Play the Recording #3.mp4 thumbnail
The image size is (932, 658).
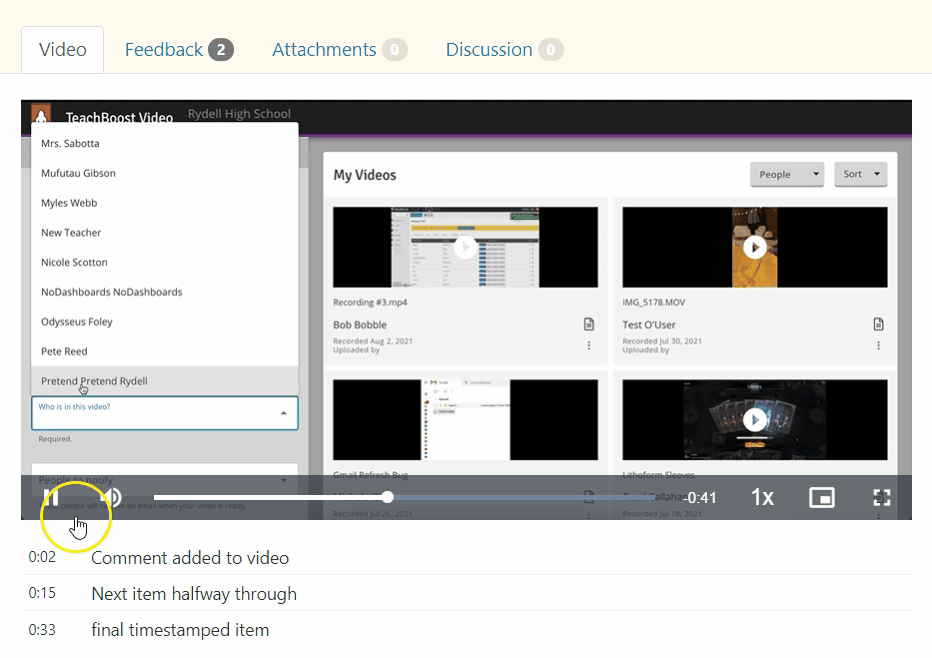point(465,247)
